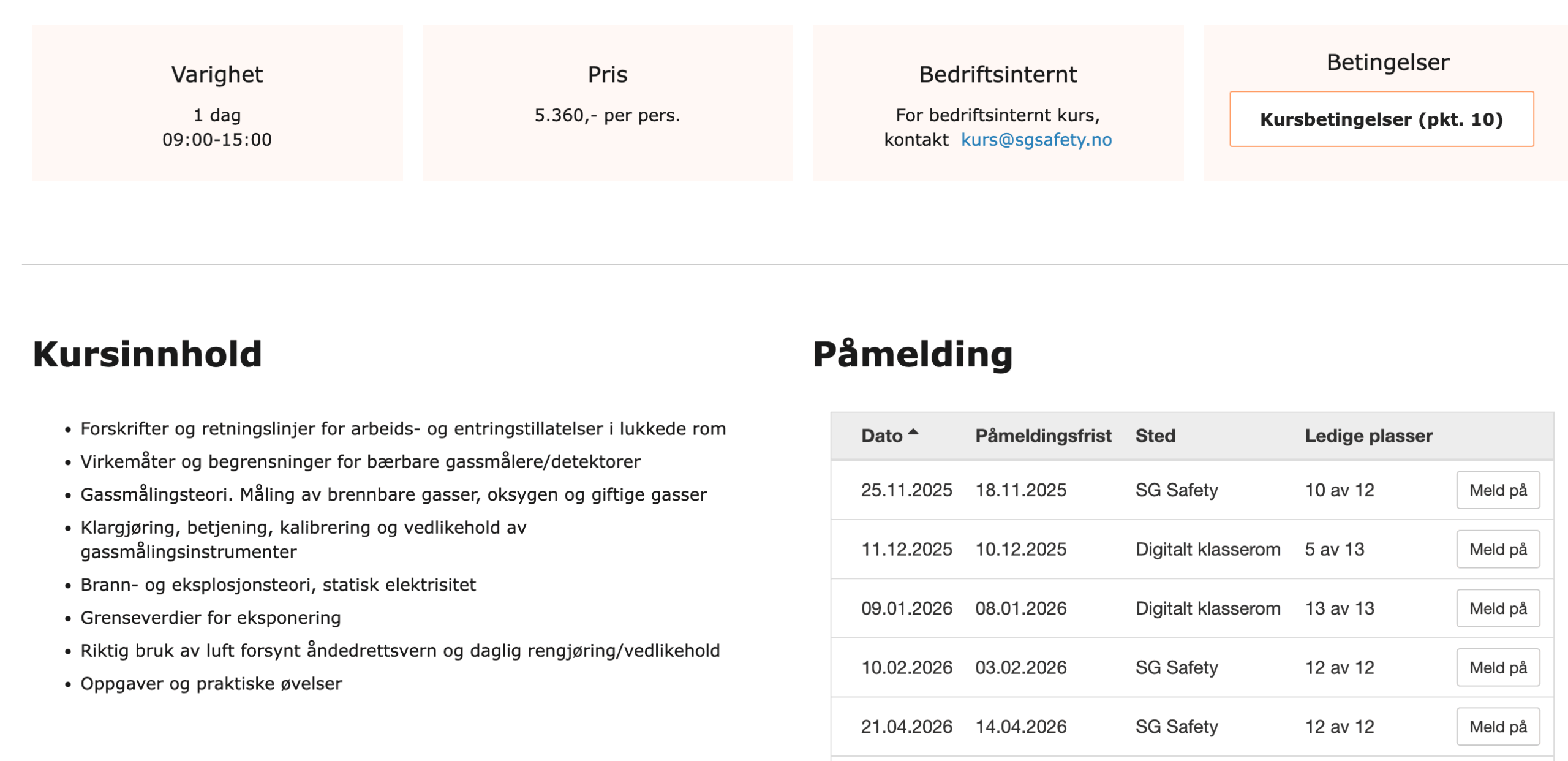This screenshot has width=1568, height=761.
Task: Register for the 09.01.2026 Digitalt klasserom course
Action: click(1498, 608)
